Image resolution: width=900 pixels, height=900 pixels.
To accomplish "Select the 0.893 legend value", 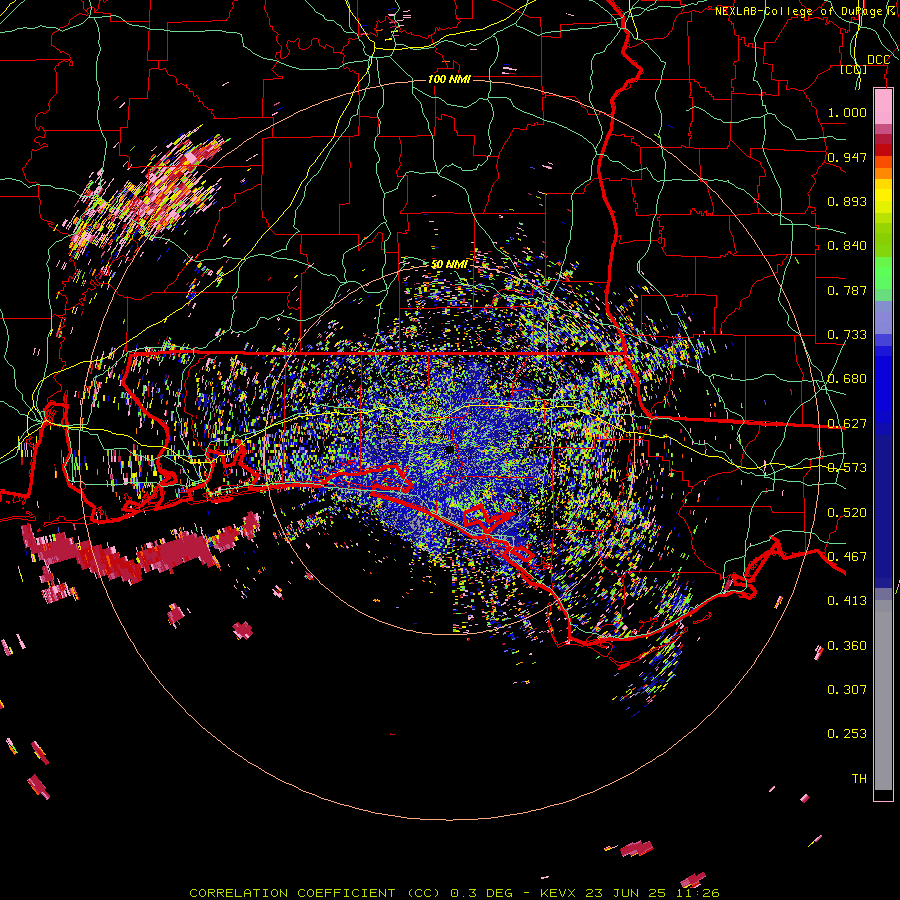I will (x=847, y=201).
